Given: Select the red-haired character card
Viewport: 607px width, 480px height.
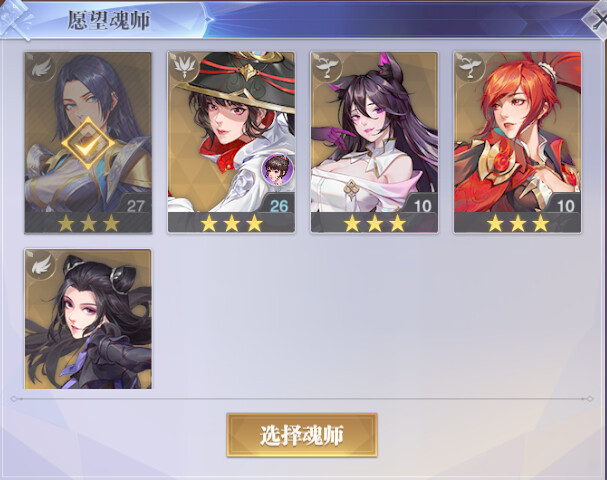Looking at the screenshot, I should [x=517, y=143].
